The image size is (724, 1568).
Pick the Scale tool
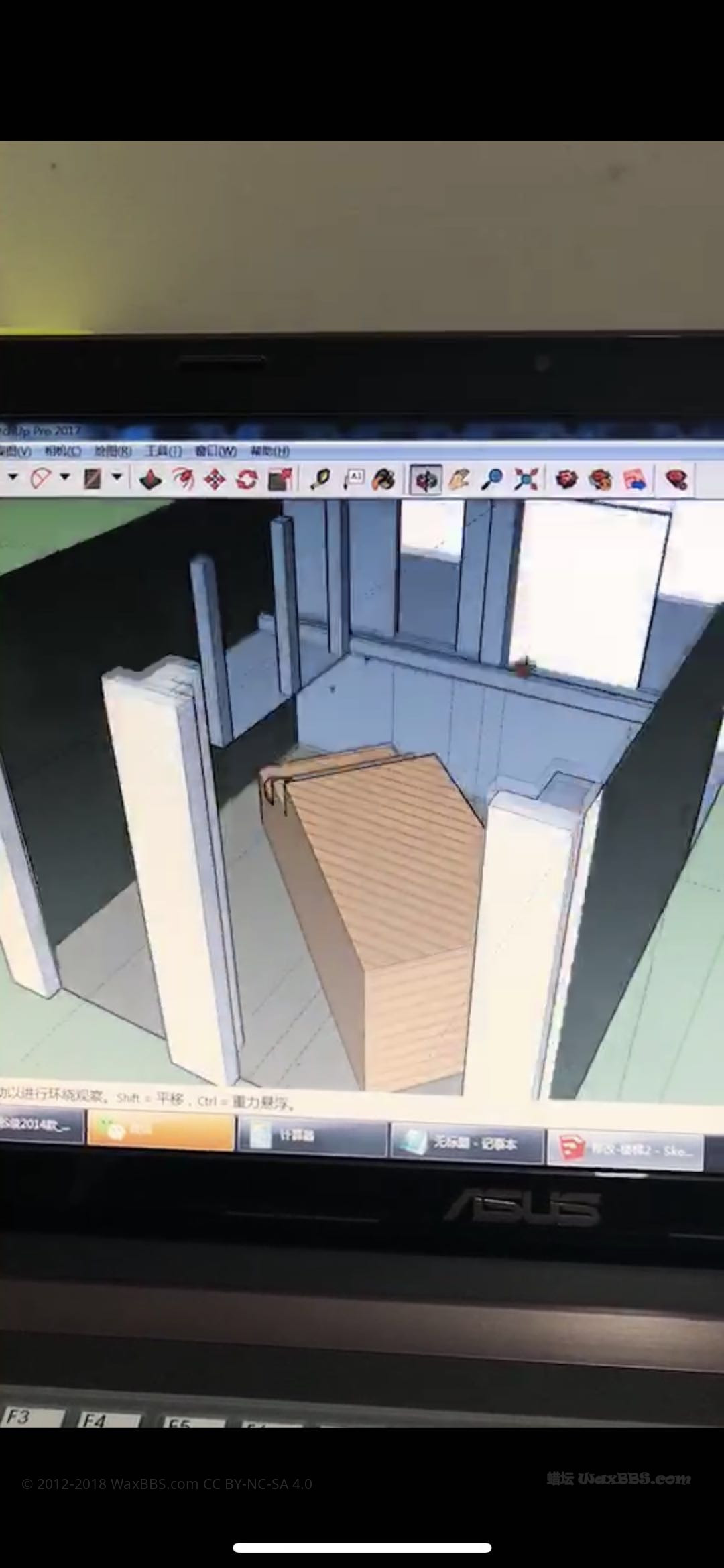click(x=280, y=479)
